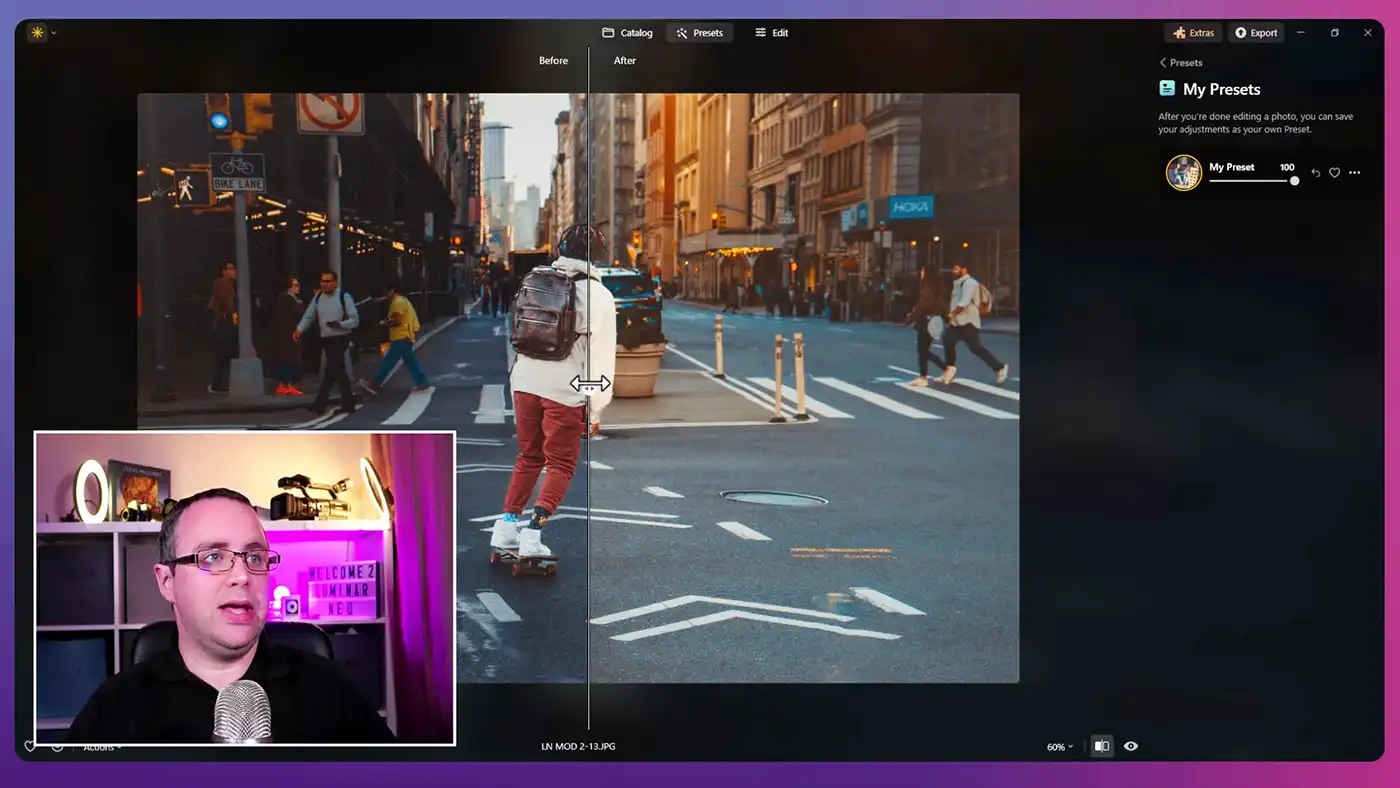Click the Export button
1400x788 pixels.
1256,33
